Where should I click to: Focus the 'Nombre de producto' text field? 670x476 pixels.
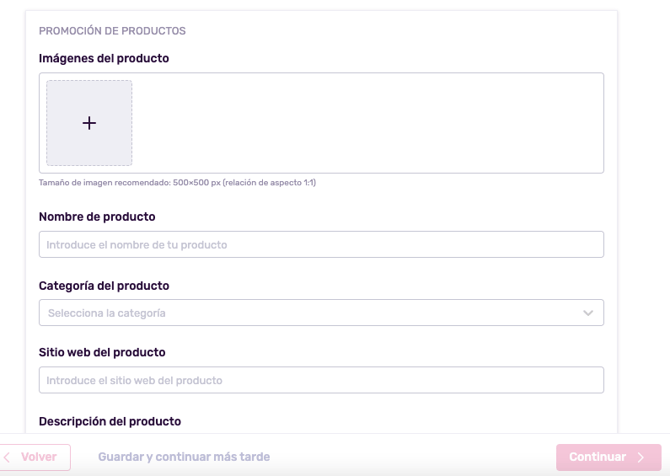tap(320, 245)
